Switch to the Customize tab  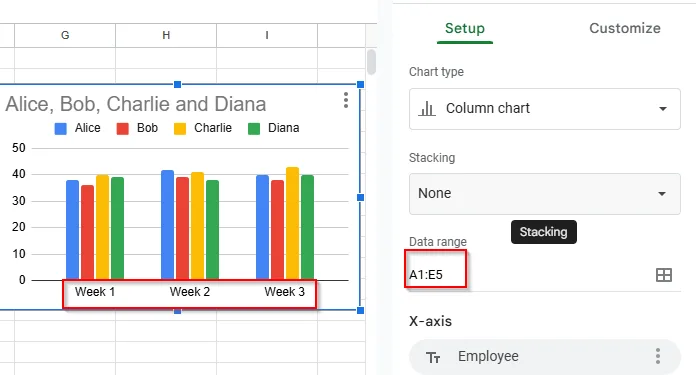pyautogui.click(x=625, y=28)
